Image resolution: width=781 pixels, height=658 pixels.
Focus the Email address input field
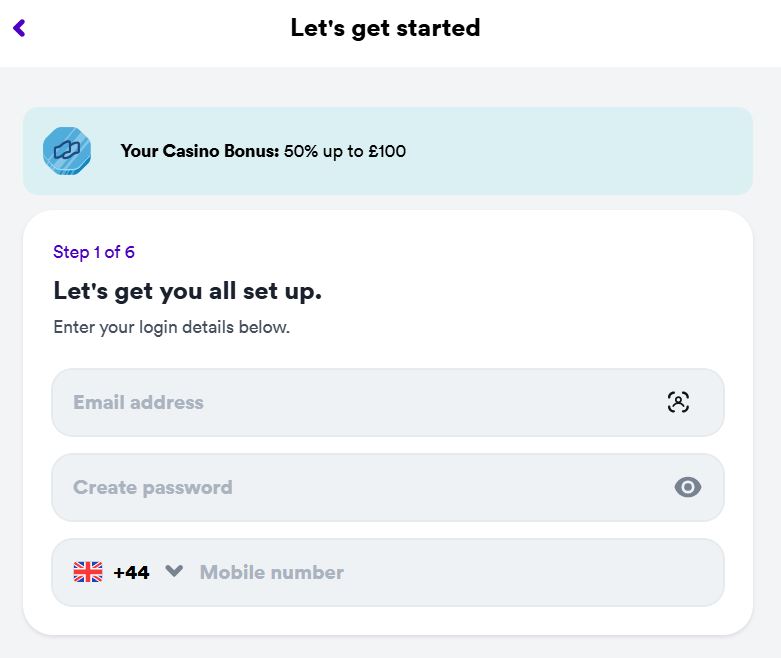pos(388,402)
